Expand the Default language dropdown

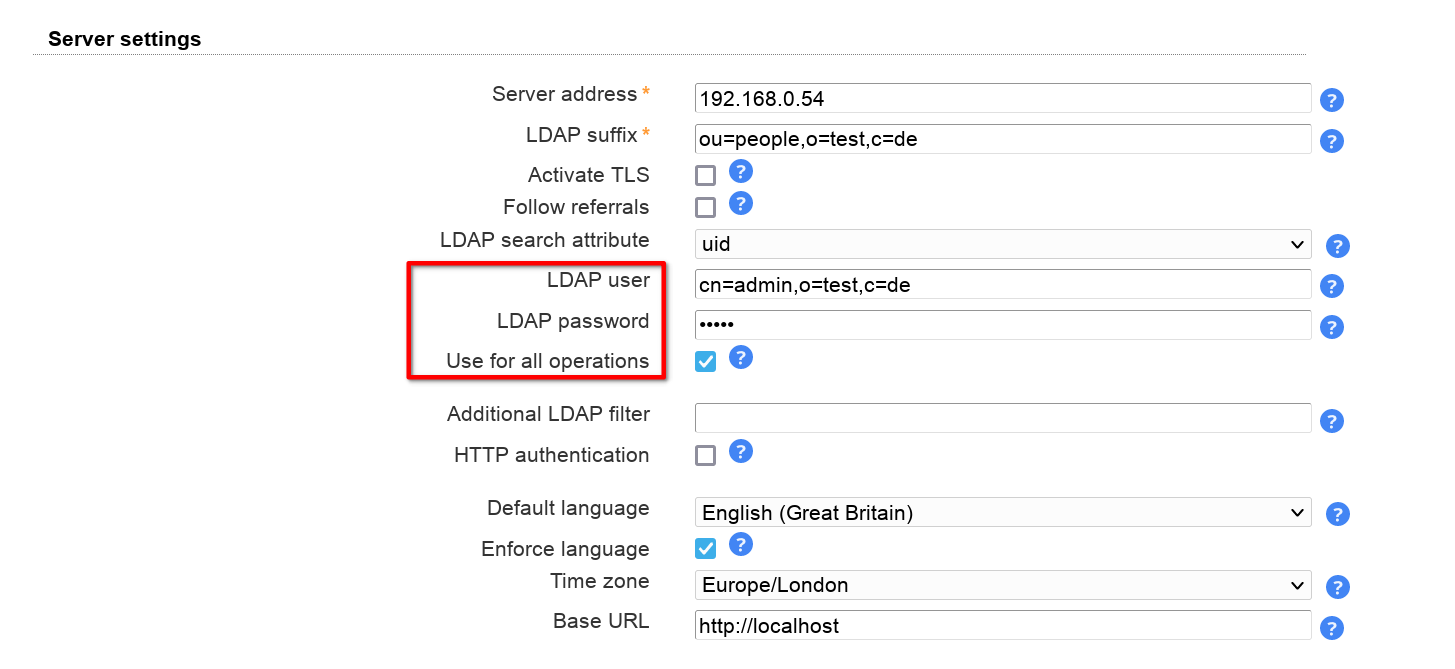click(1002, 513)
